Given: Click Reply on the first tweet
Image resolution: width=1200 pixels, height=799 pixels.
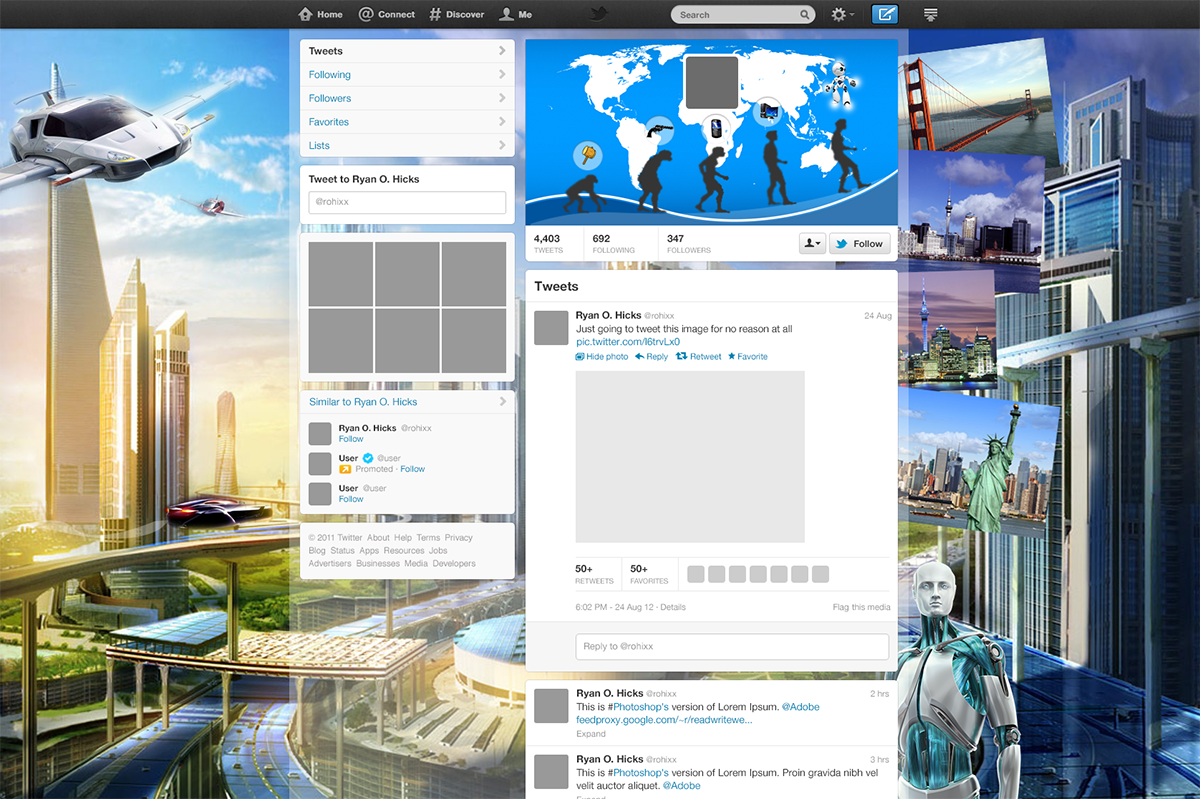Looking at the screenshot, I should 652,357.
